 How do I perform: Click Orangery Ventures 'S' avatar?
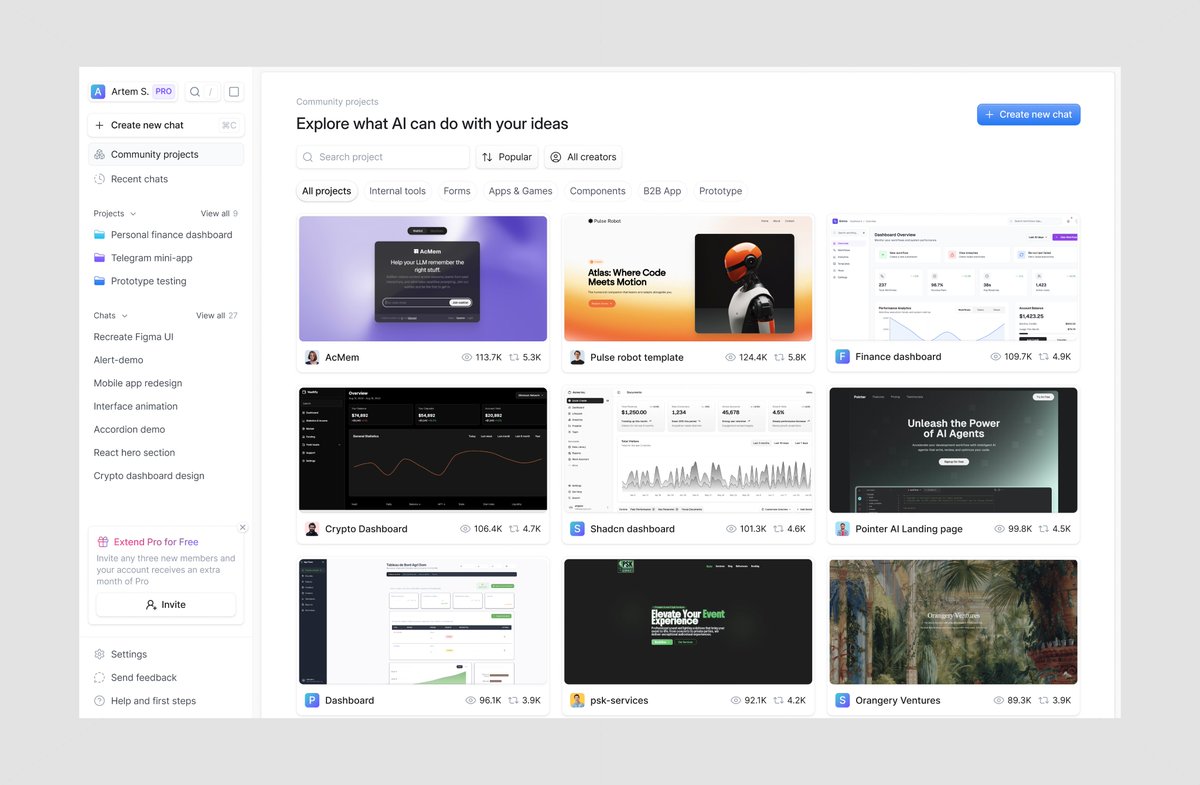(x=842, y=700)
